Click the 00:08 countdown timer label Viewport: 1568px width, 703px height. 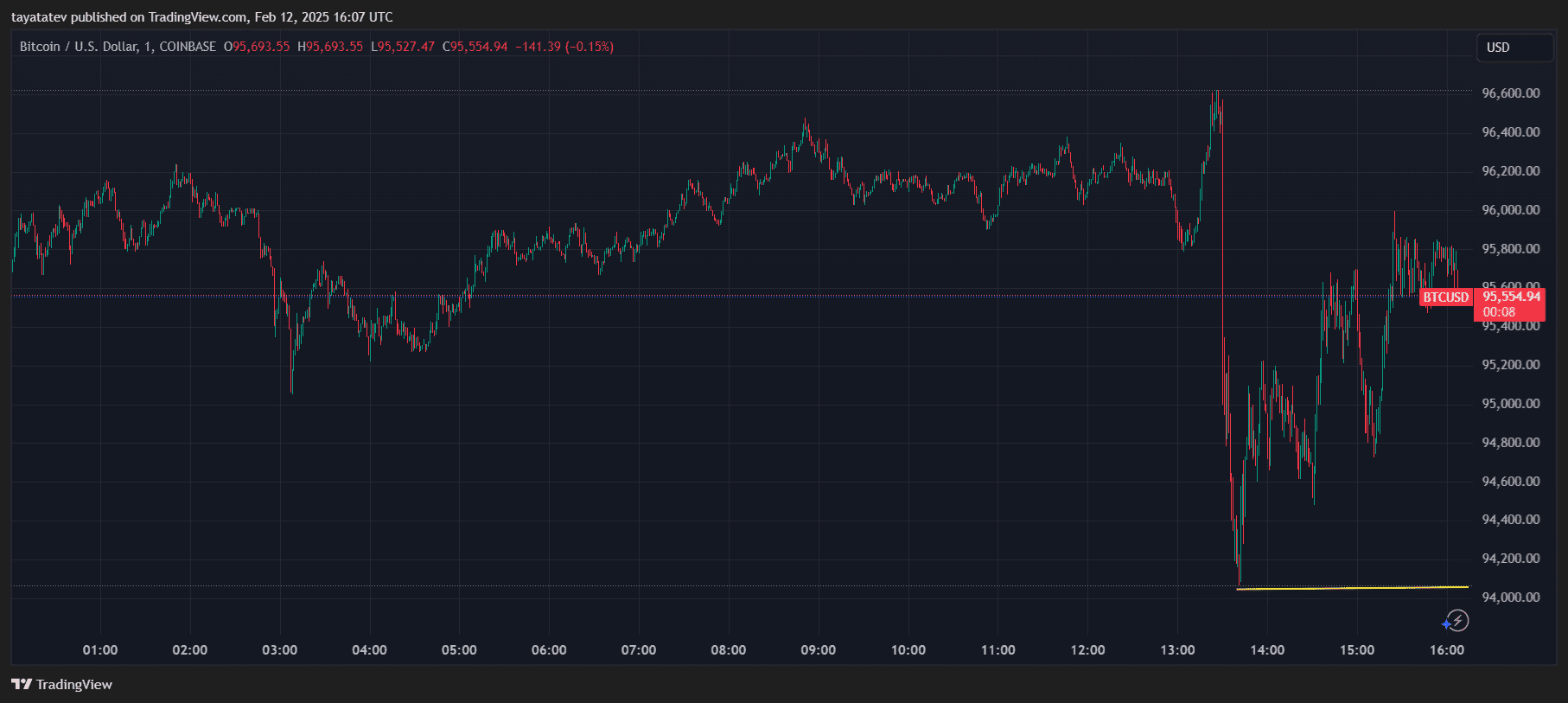pyautogui.click(x=1499, y=312)
